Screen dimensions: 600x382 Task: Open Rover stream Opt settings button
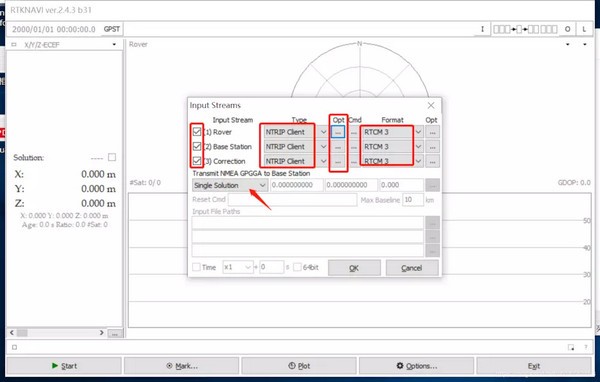pos(338,132)
